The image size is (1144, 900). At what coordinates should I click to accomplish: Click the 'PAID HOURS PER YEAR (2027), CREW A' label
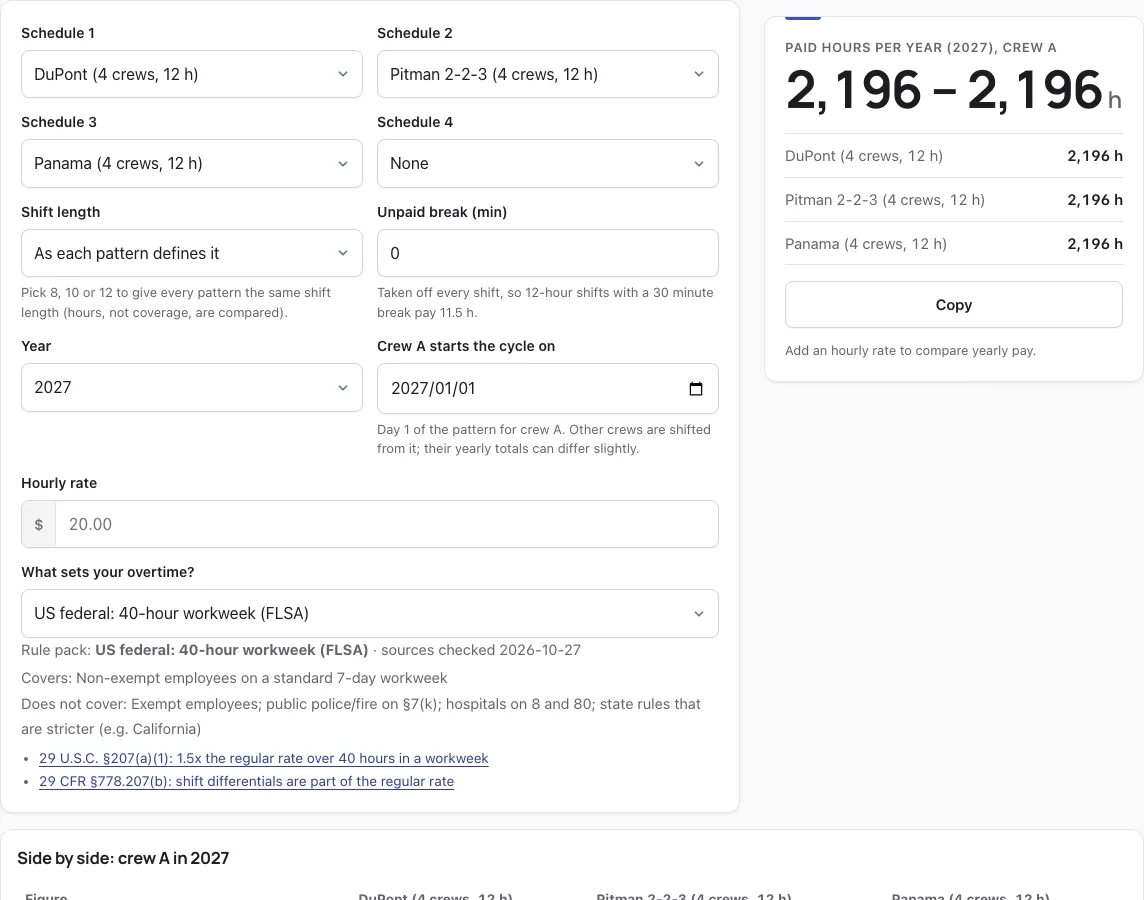pyautogui.click(x=921, y=48)
